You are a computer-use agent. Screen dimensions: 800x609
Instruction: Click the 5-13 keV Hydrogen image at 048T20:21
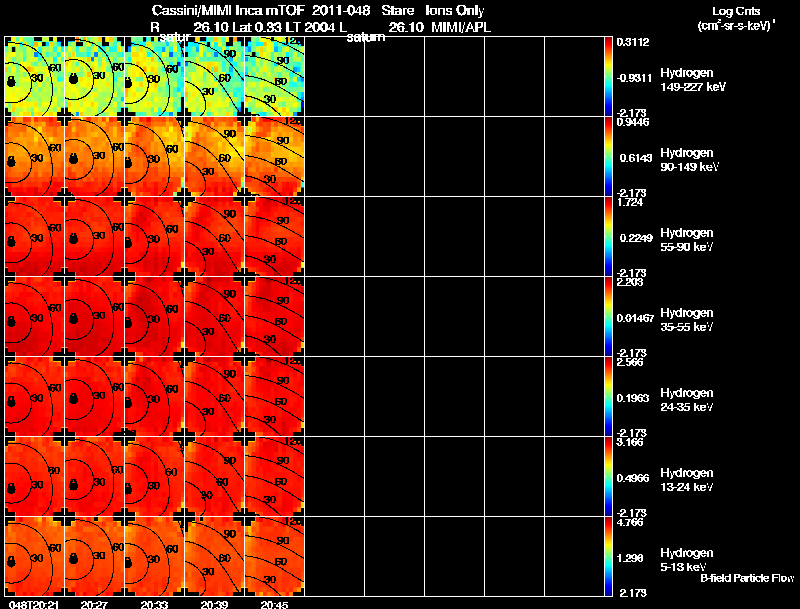coord(35,556)
